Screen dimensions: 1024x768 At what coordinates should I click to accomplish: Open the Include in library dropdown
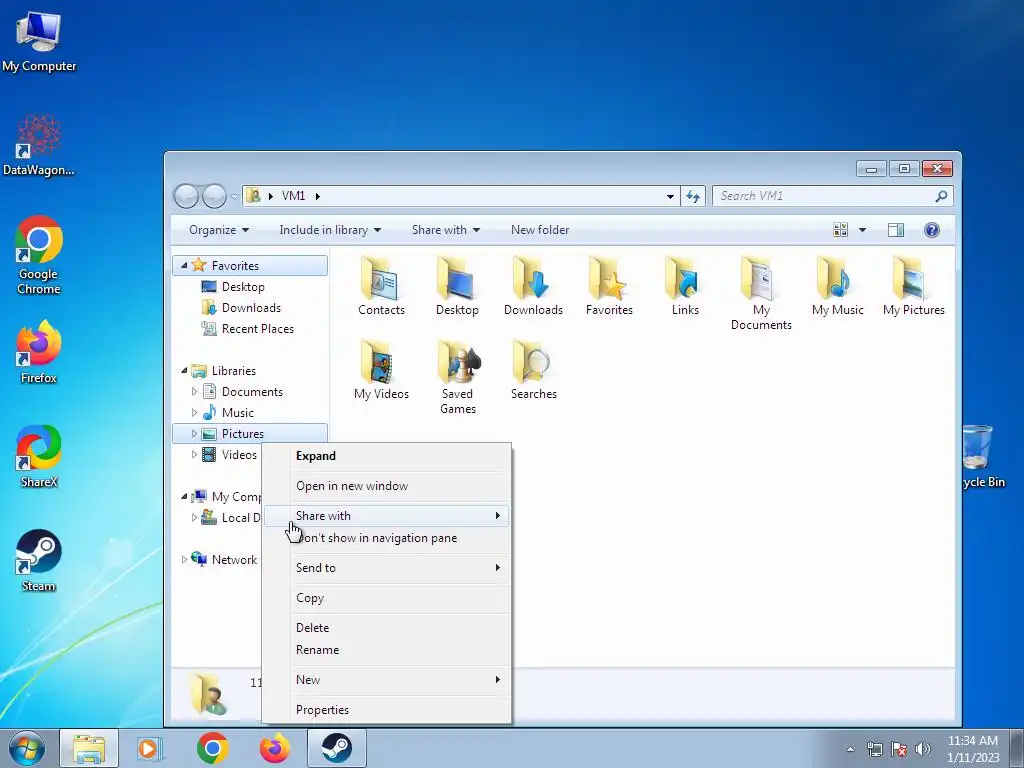click(330, 230)
